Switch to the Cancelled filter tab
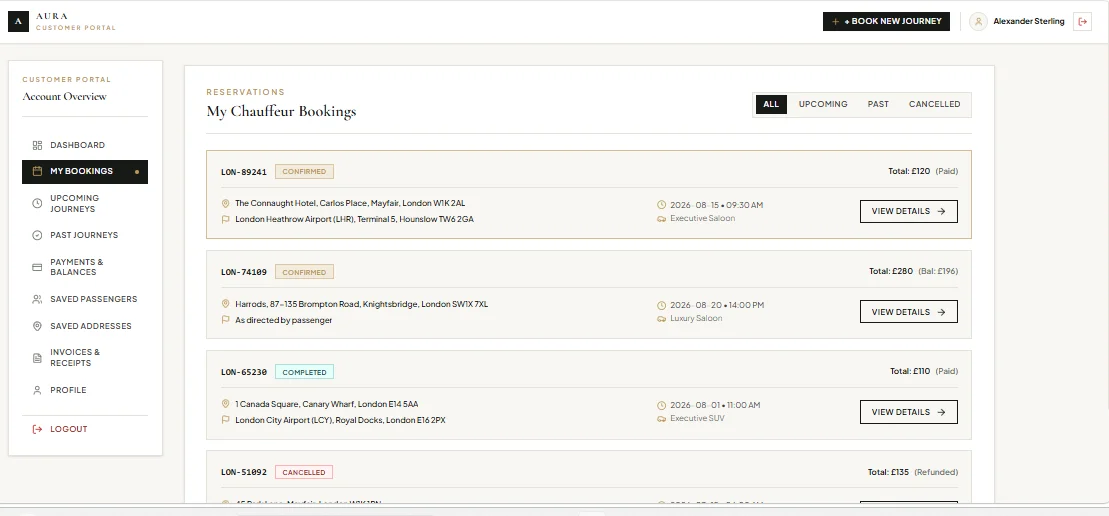 click(934, 105)
